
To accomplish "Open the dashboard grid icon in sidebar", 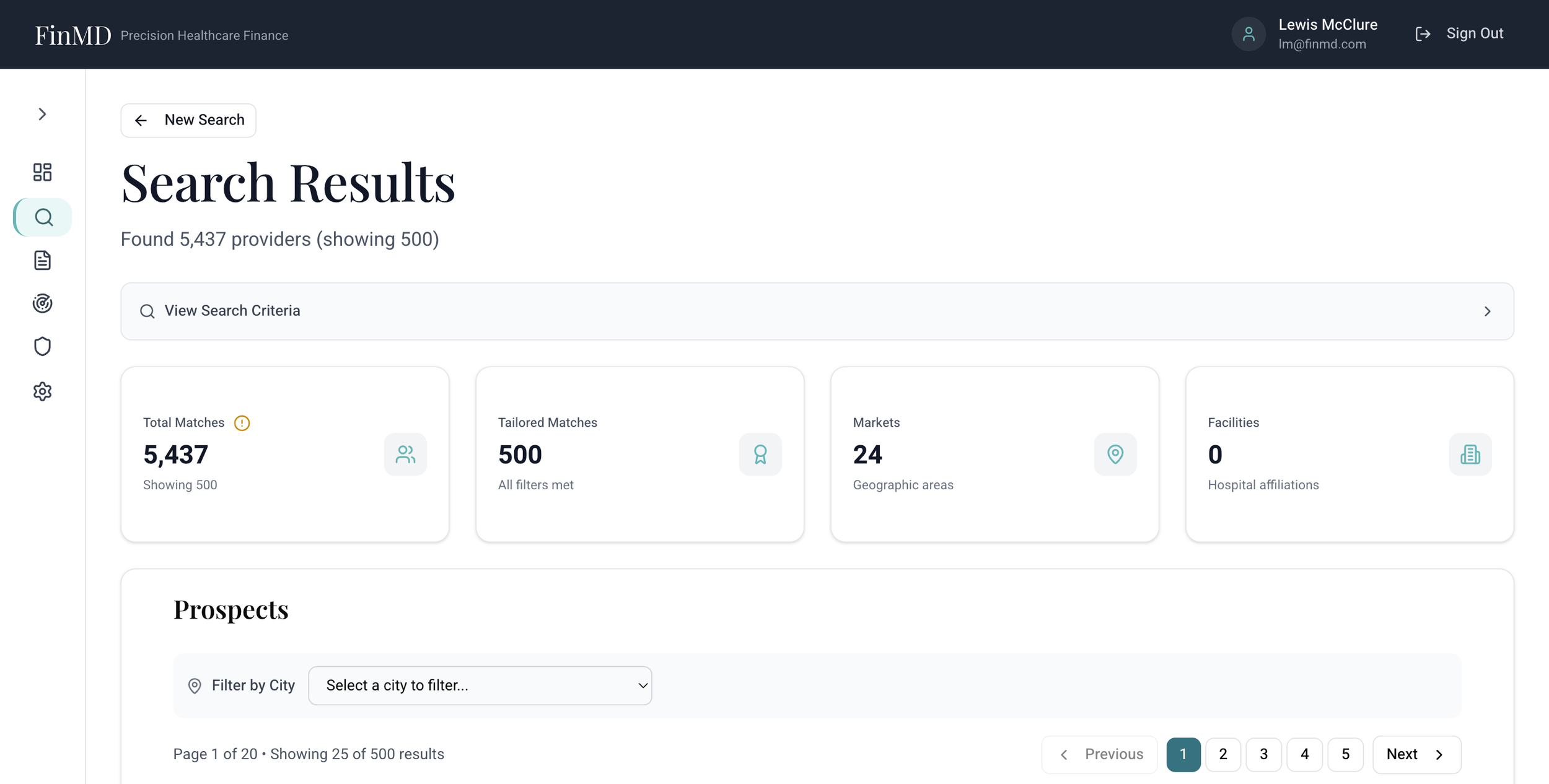I will point(42,172).
